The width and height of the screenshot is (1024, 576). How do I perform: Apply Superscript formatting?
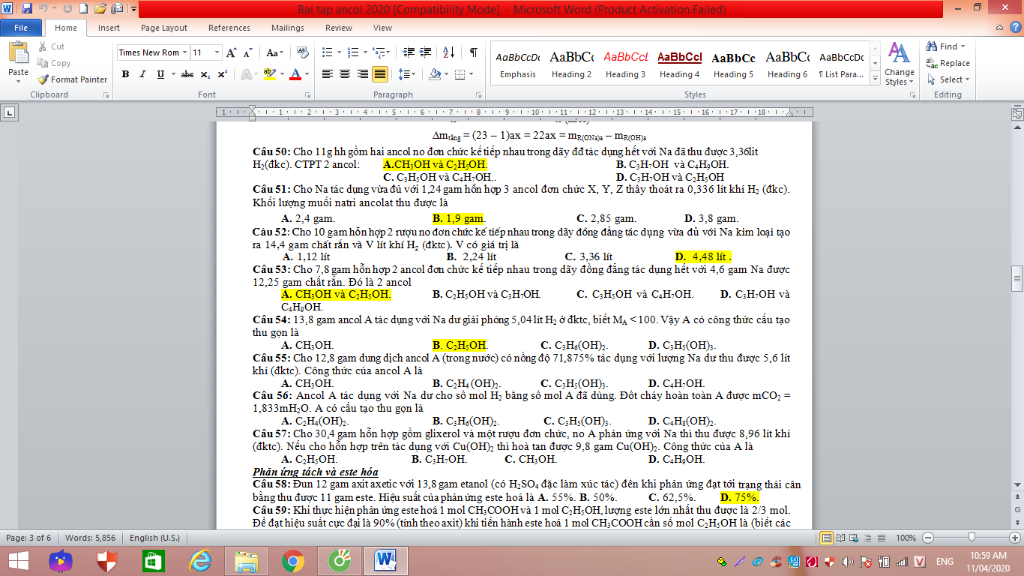pyautogui.click(x=222, y=74)
